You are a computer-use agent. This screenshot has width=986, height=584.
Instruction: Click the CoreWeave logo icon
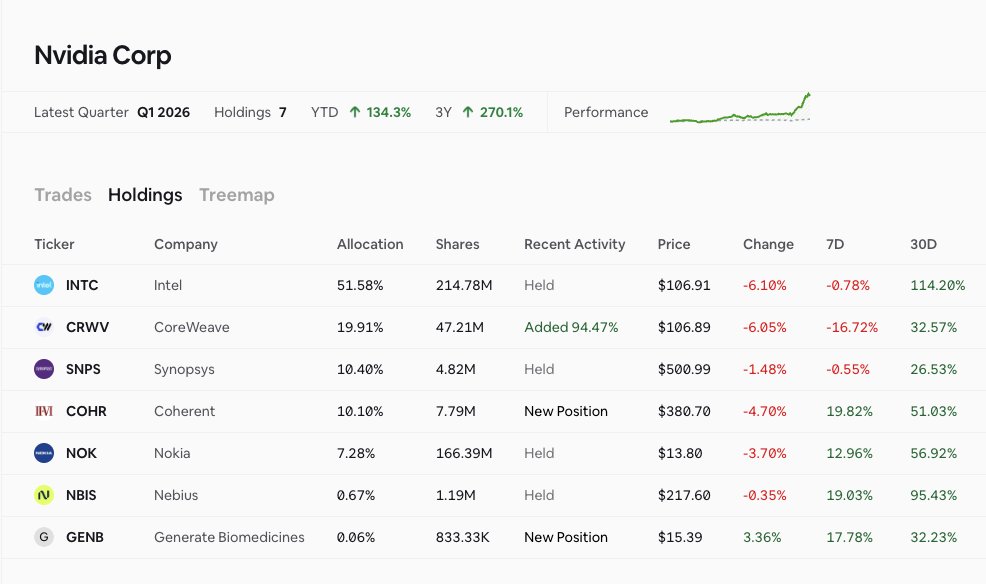[x=44, y=328]
